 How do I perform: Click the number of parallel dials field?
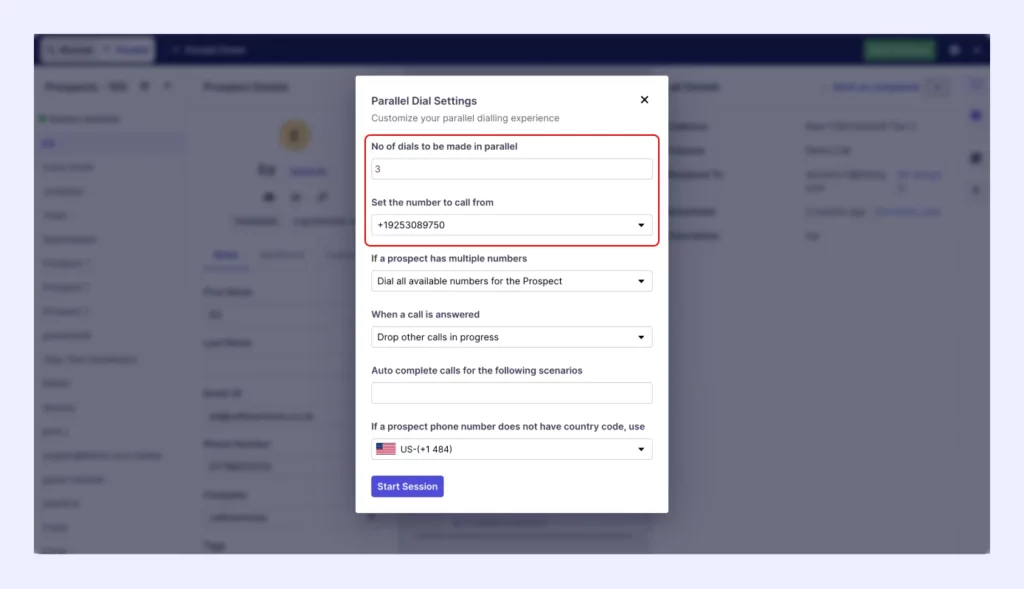point(511,169)
